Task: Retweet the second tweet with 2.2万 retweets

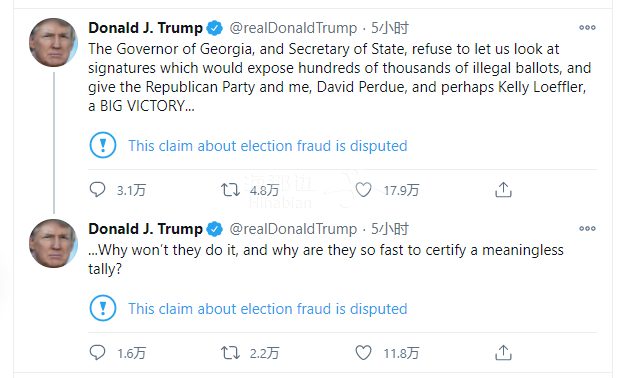Action: pyautogui.click(x=230, y=353)
